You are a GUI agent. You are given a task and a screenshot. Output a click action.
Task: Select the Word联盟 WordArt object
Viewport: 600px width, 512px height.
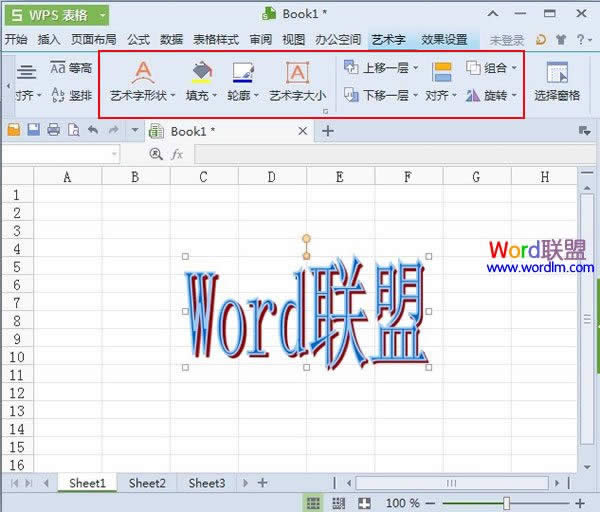coord(306,312)
